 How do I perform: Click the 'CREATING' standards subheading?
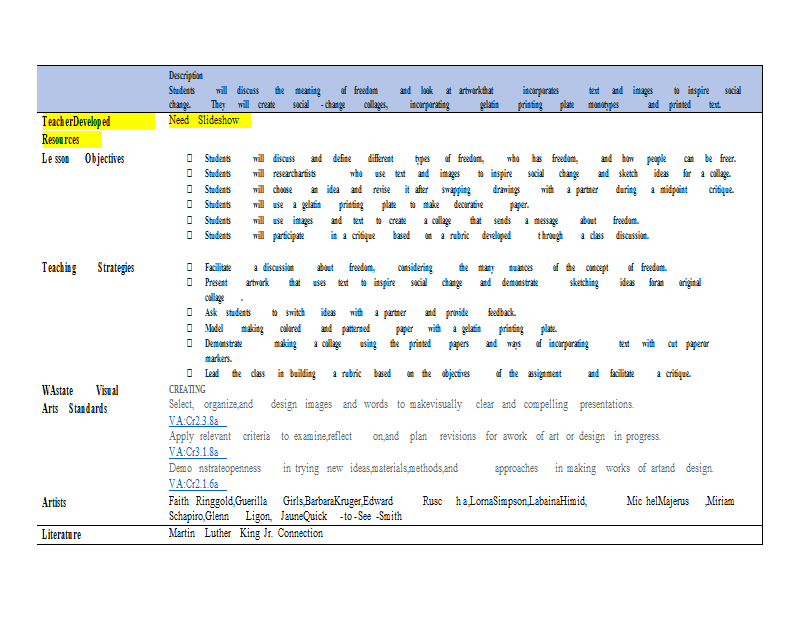tap(187, 389)
